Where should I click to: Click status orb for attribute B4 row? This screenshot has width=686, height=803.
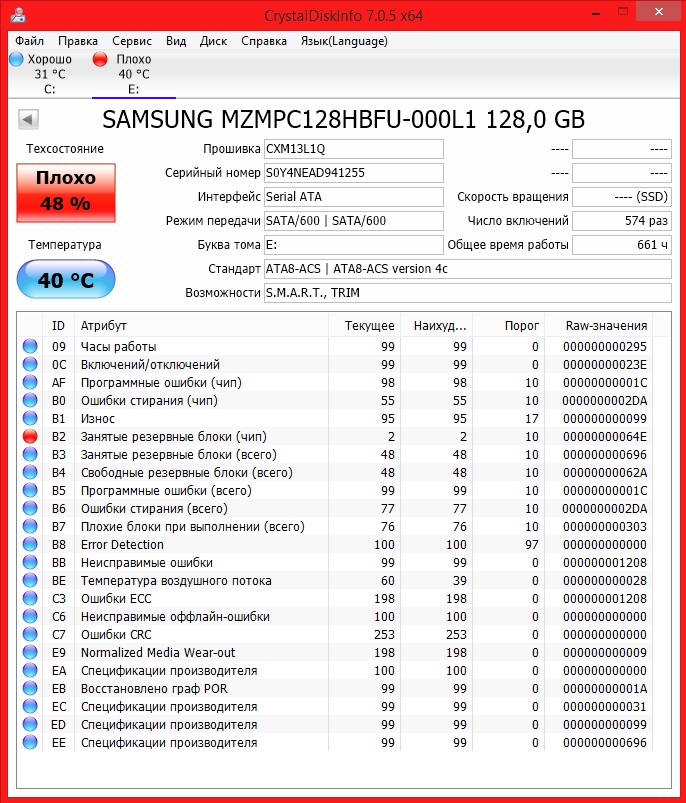tap(30, 472)
